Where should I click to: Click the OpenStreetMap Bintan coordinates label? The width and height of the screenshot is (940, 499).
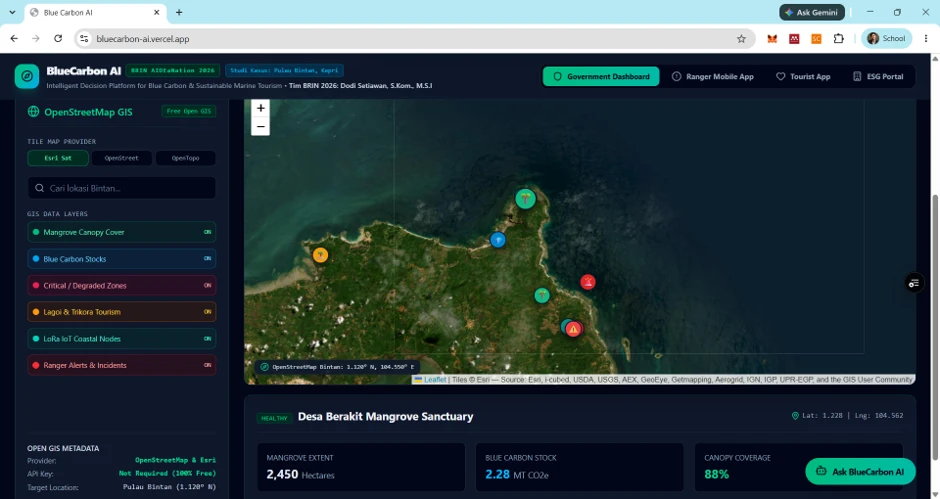[338, 366]
